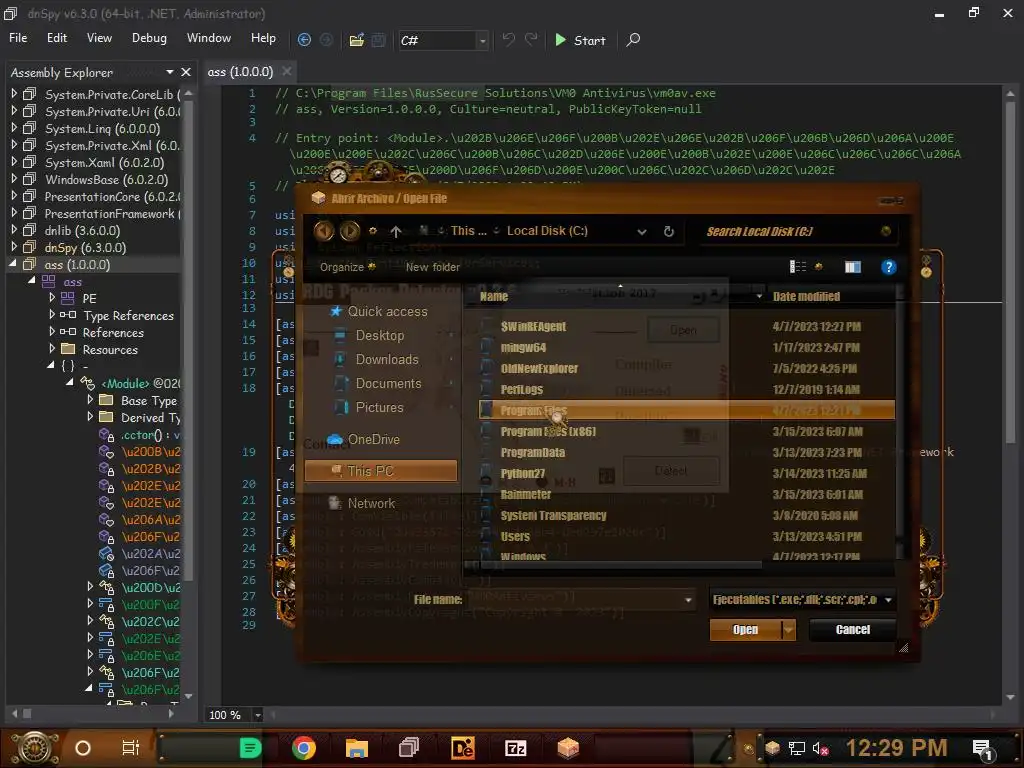This screenshot has width=1024, height=768.
Task: Open the zoom 100 % dropdown
Action: 258,715
